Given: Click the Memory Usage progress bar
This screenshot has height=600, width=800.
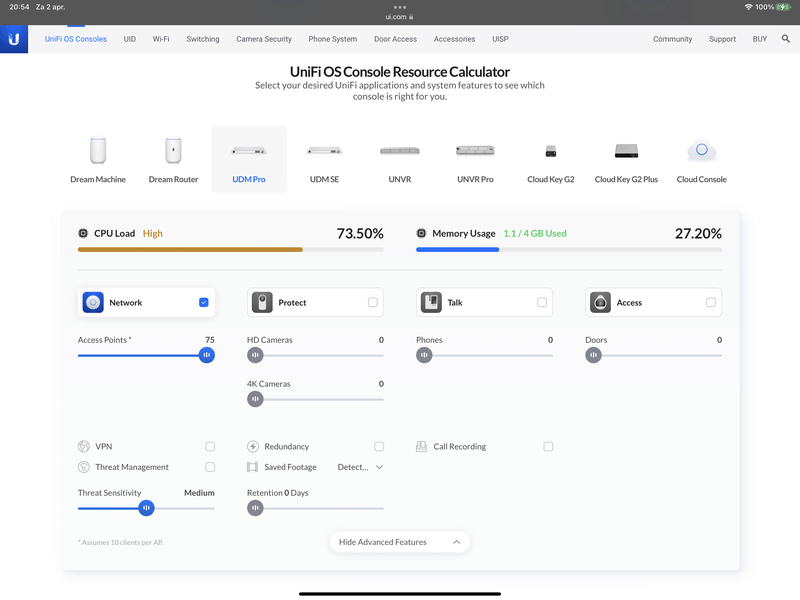Looking at the screenshot, I should pos(569,249).
